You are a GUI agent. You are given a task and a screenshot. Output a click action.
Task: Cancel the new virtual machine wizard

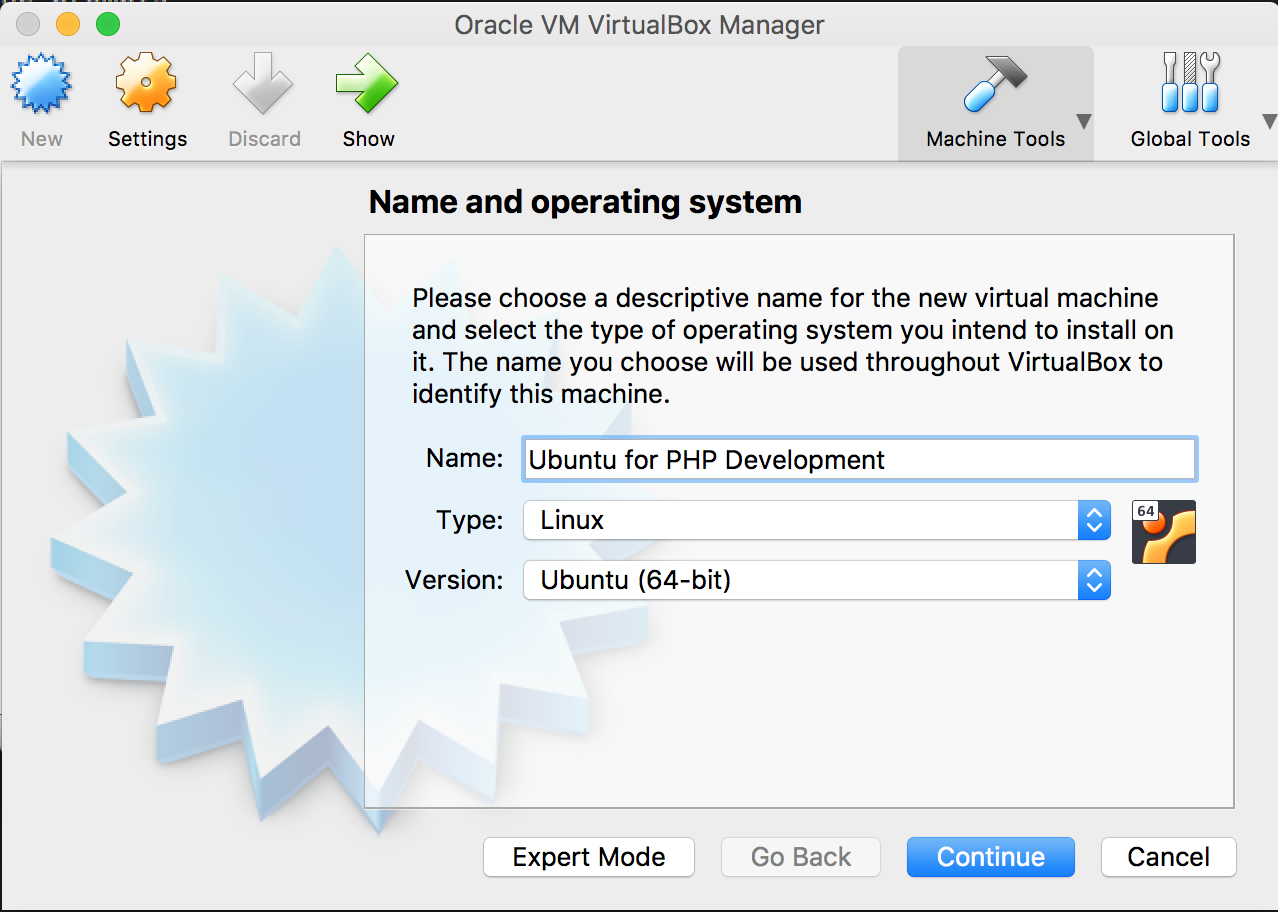[1168, 857]
